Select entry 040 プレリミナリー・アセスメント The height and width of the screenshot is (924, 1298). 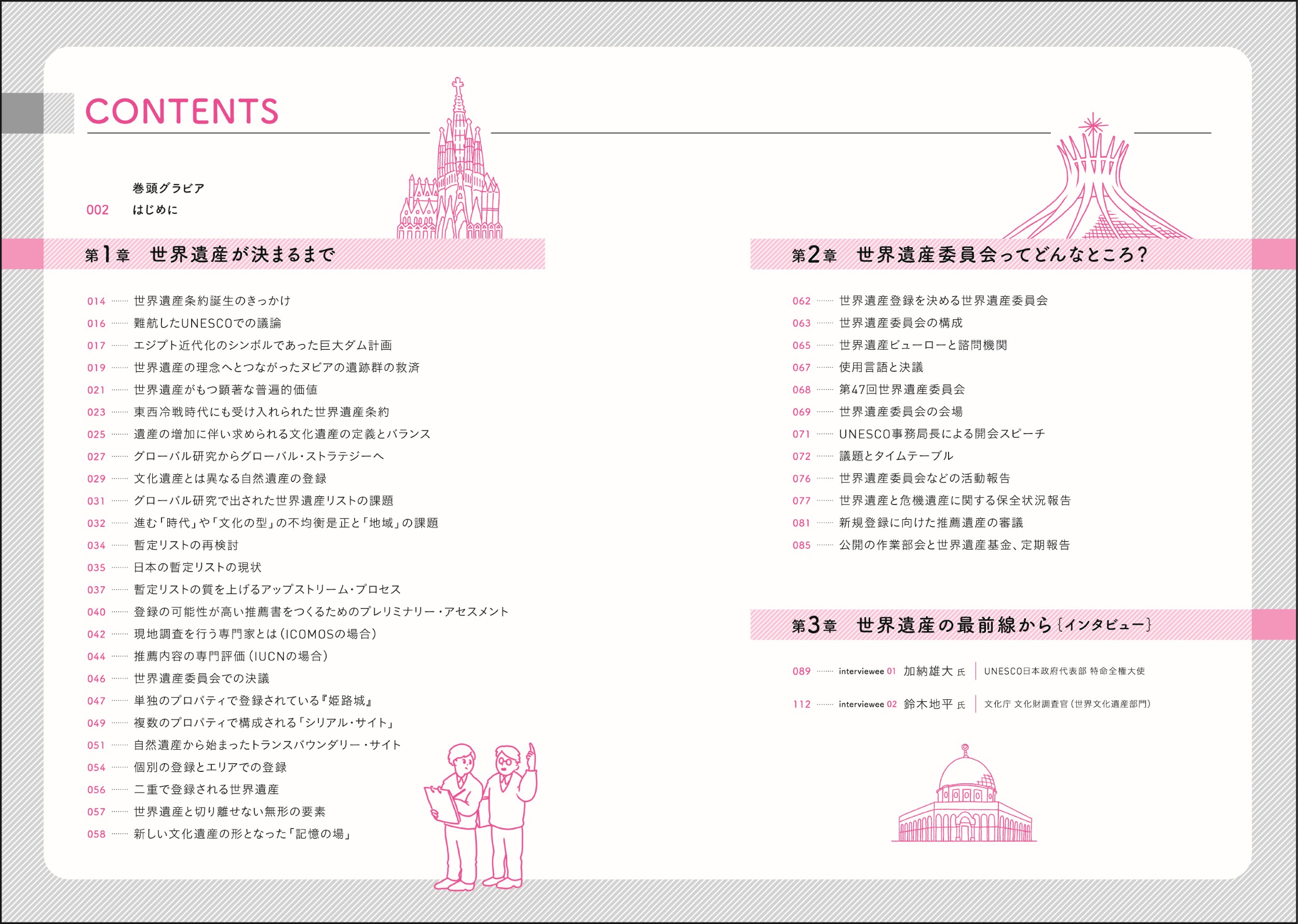298,612
